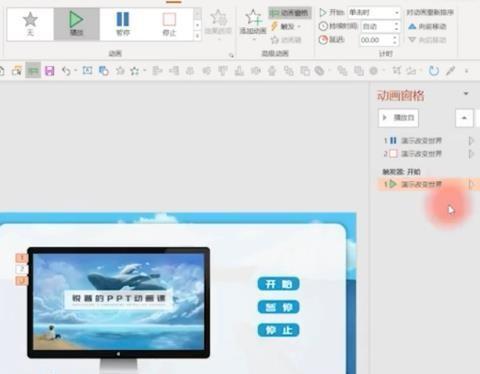Image resolution: width=480 pixels, height=374 pixels.
Task: Open the dropdown next to star icon
Action: click(144, 71)
